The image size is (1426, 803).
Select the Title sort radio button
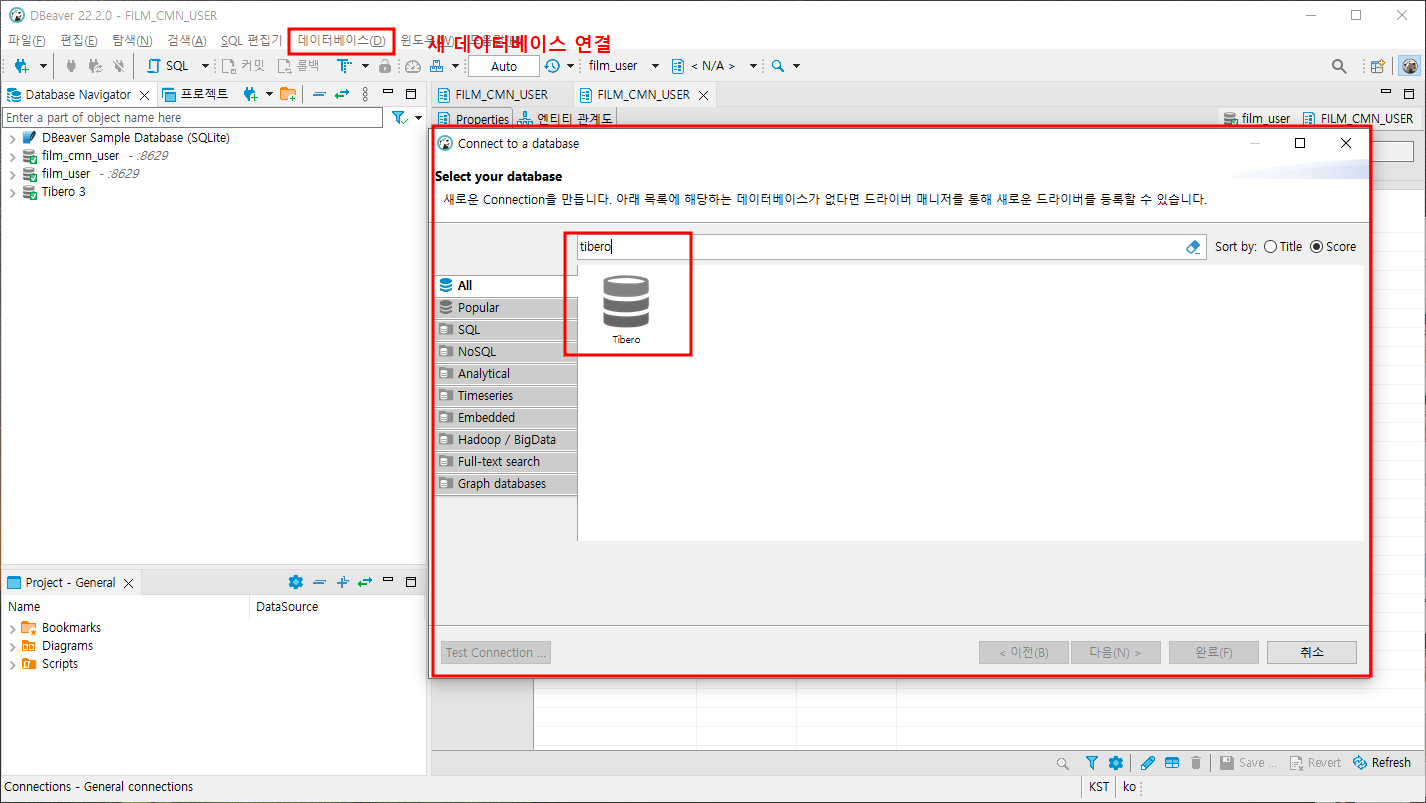coord(1270,247)
